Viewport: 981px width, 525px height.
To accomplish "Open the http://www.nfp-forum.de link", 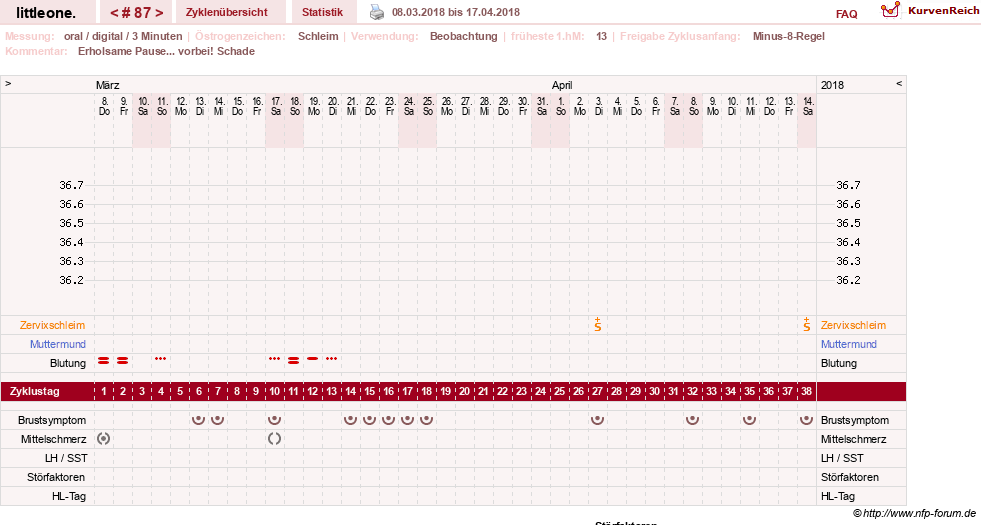I will coord(920,513).
